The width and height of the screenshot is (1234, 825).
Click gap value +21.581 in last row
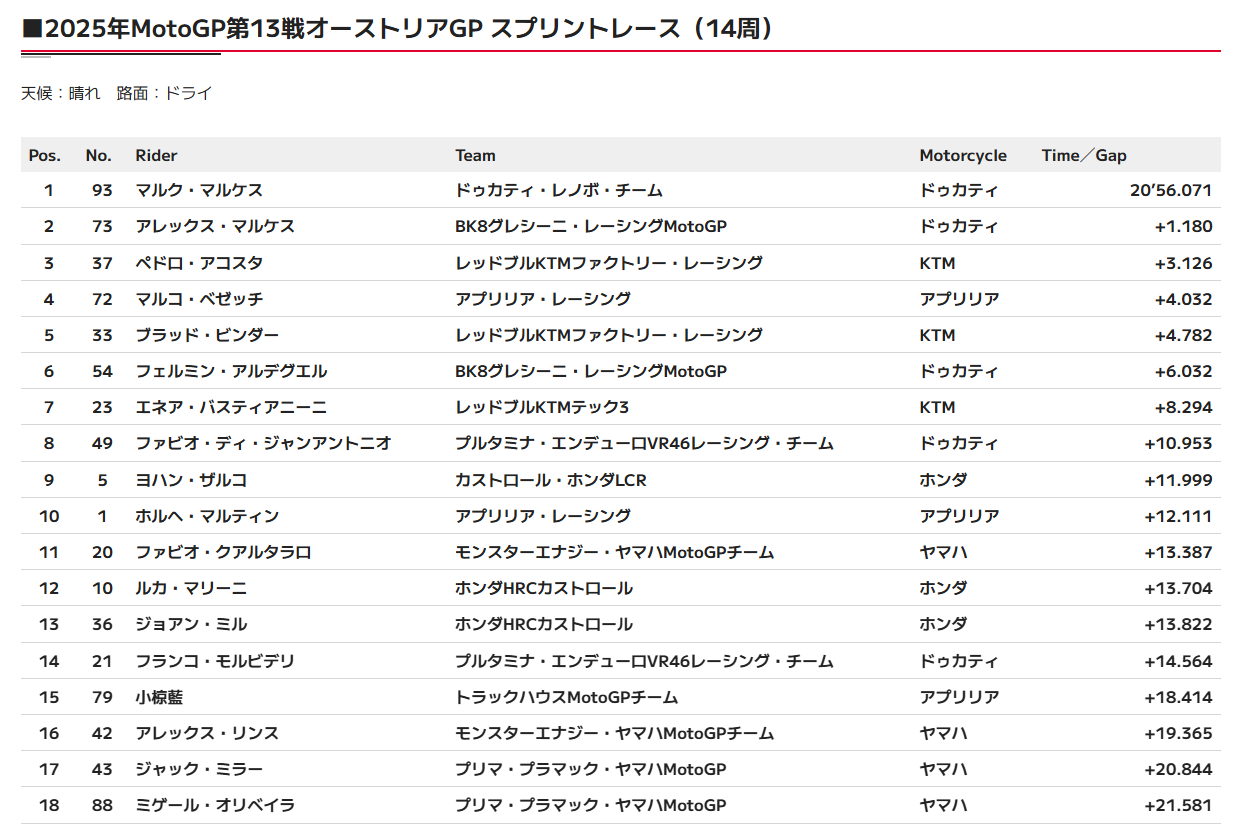pos(1178,805)
